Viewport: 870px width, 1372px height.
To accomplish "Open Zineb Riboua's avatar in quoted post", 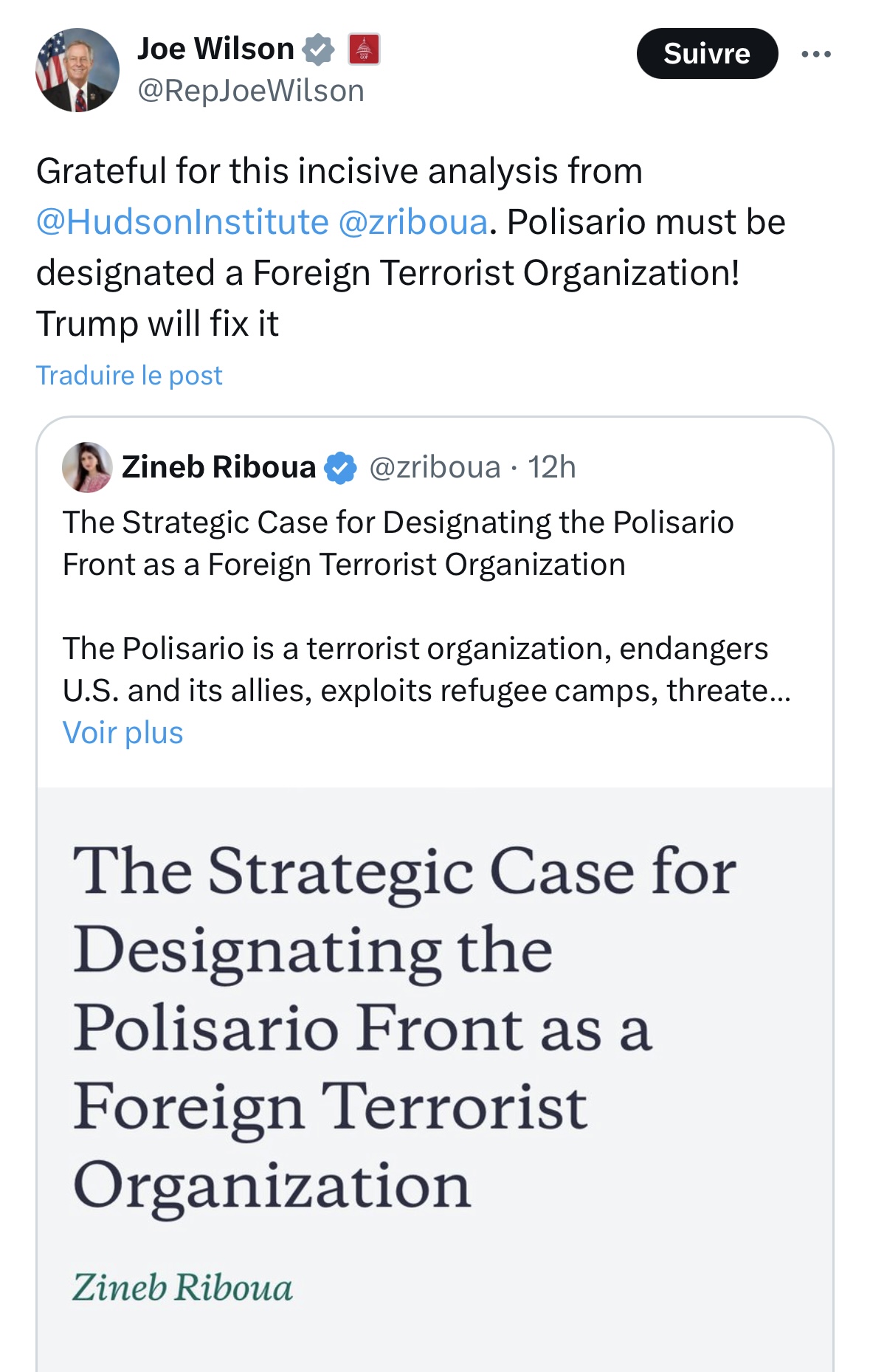I will coord(87,467).
